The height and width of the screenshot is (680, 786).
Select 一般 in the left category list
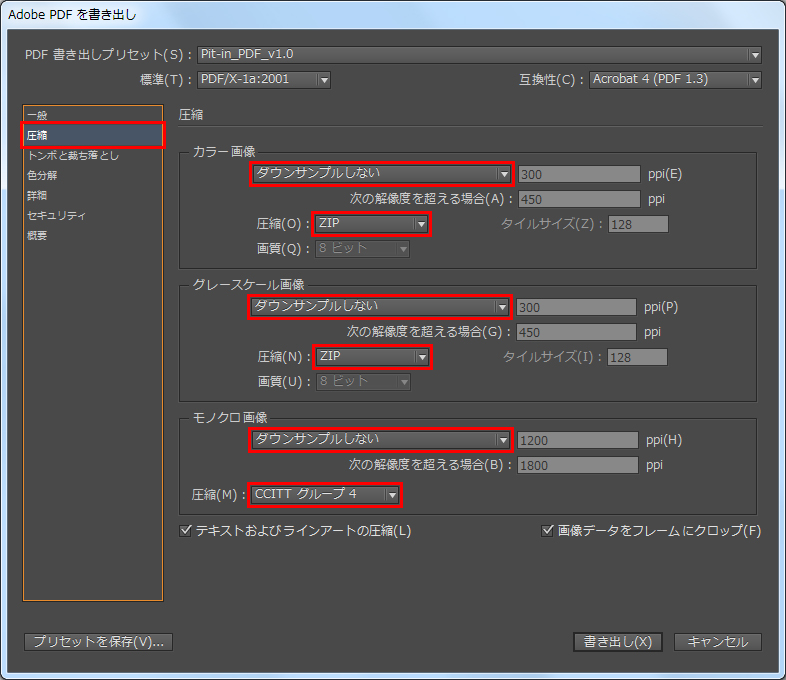point(37,115)
